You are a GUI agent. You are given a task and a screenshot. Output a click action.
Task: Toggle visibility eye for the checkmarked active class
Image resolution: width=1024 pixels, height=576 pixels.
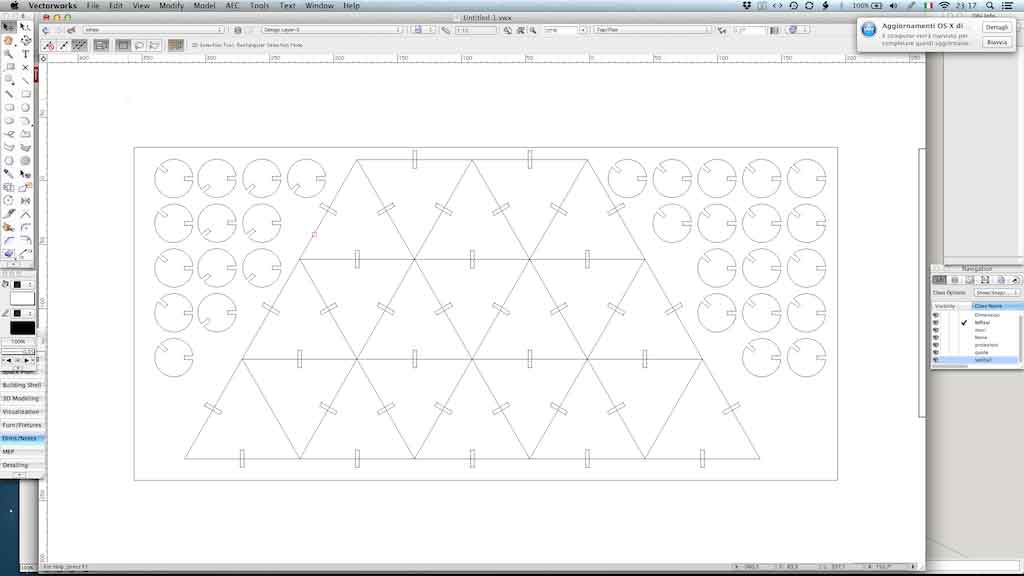tap(936, 323)
